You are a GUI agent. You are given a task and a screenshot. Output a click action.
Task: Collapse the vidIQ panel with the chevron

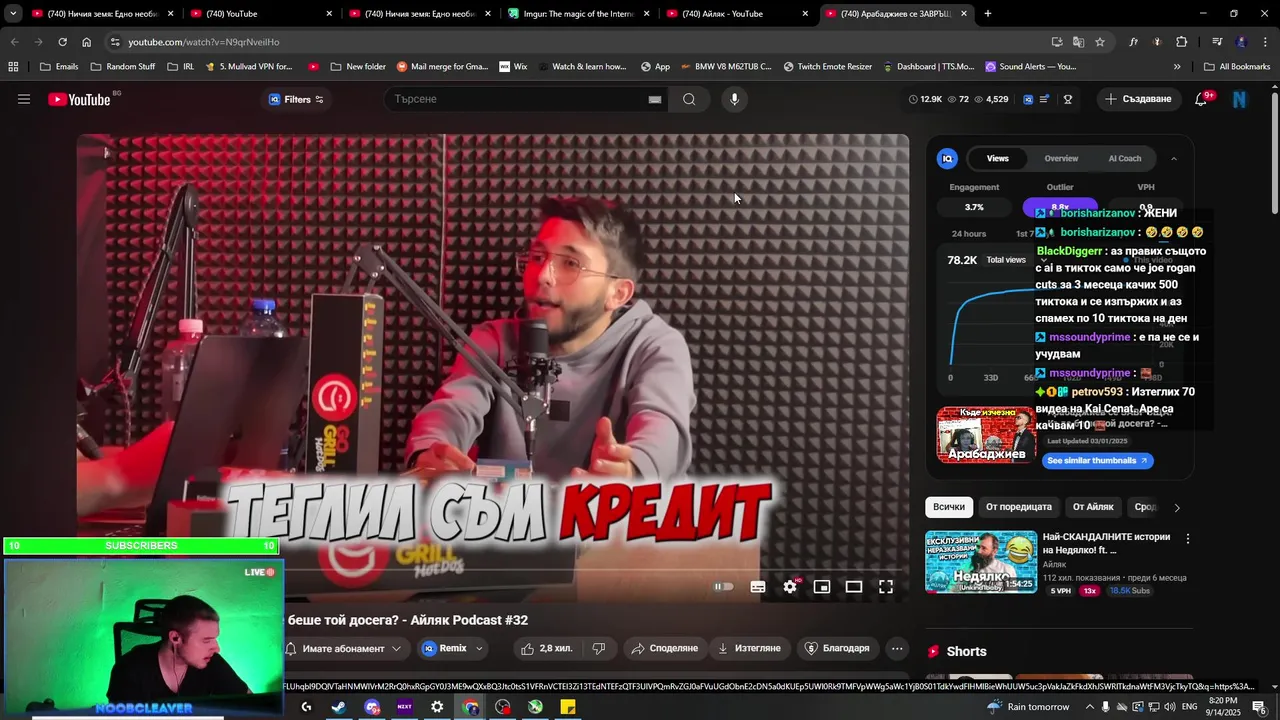point(1174,158)
